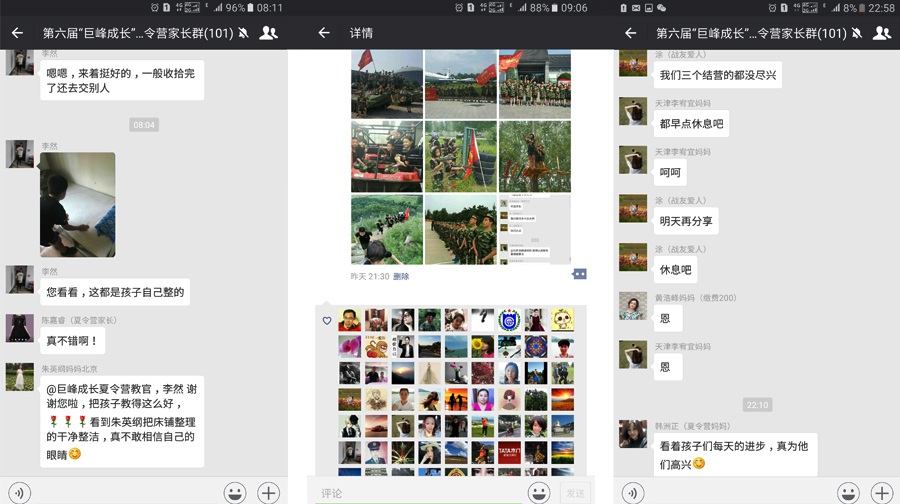900x504 pixels.
Task: Open group info icon in right chat header
Action: point(881,33)
